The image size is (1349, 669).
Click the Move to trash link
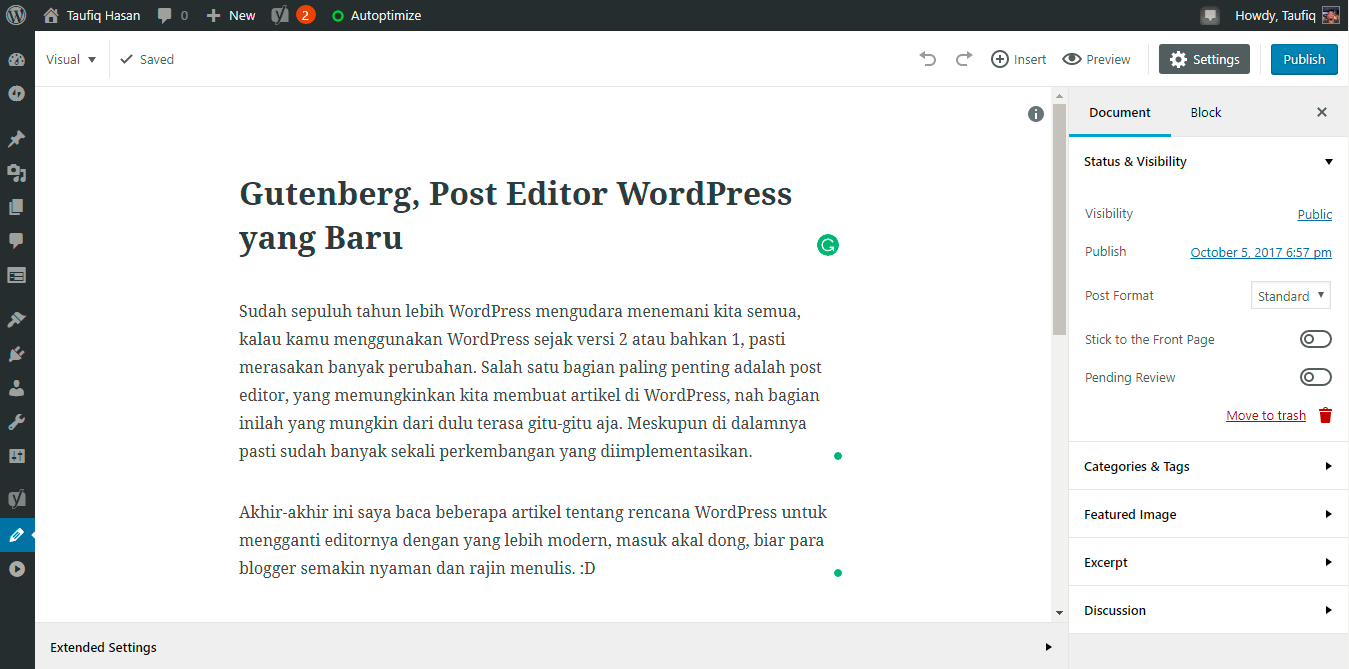(1266, 415)
